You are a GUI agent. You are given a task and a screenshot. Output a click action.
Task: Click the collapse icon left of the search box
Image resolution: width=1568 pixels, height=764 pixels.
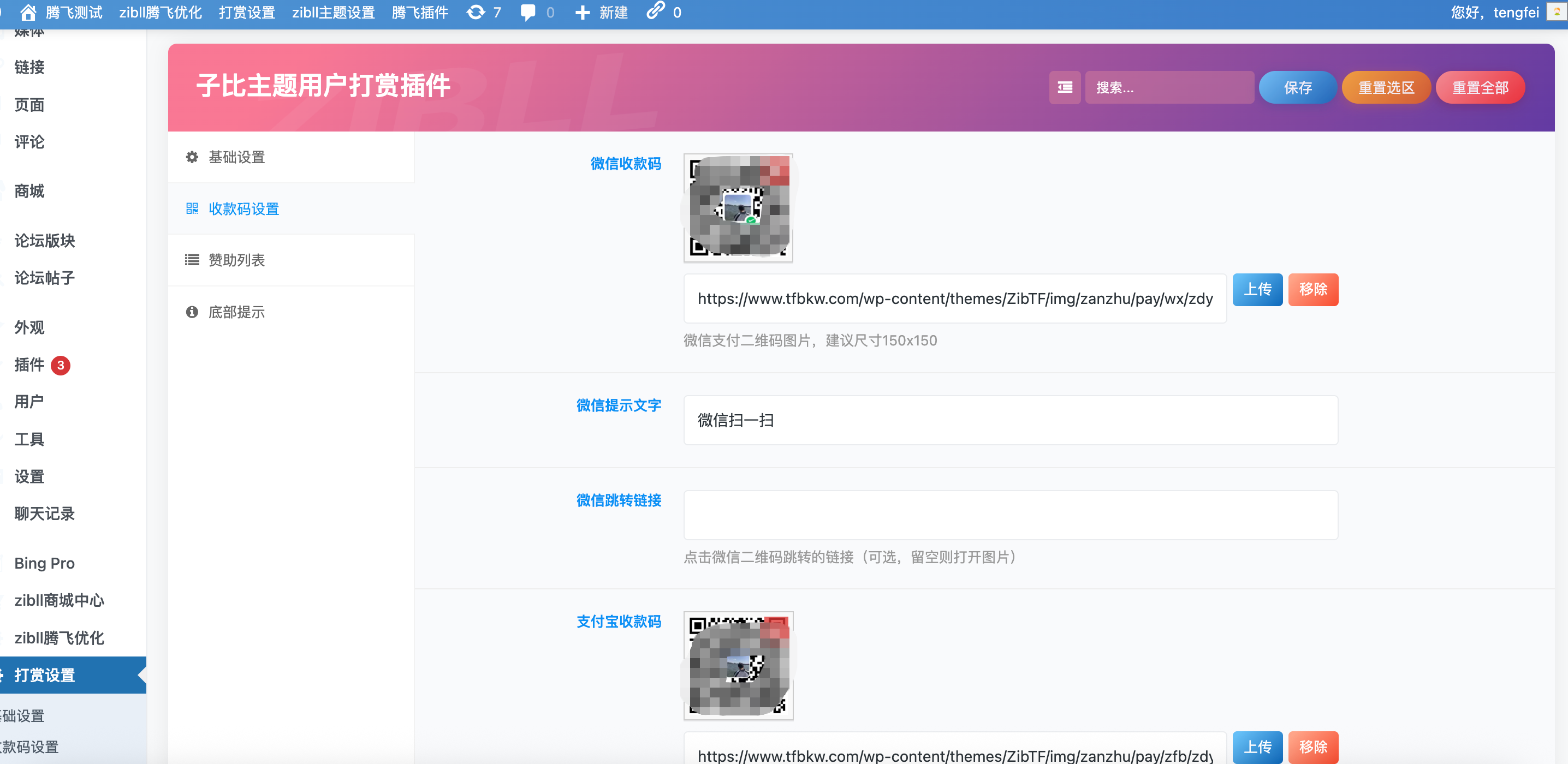1064,88
